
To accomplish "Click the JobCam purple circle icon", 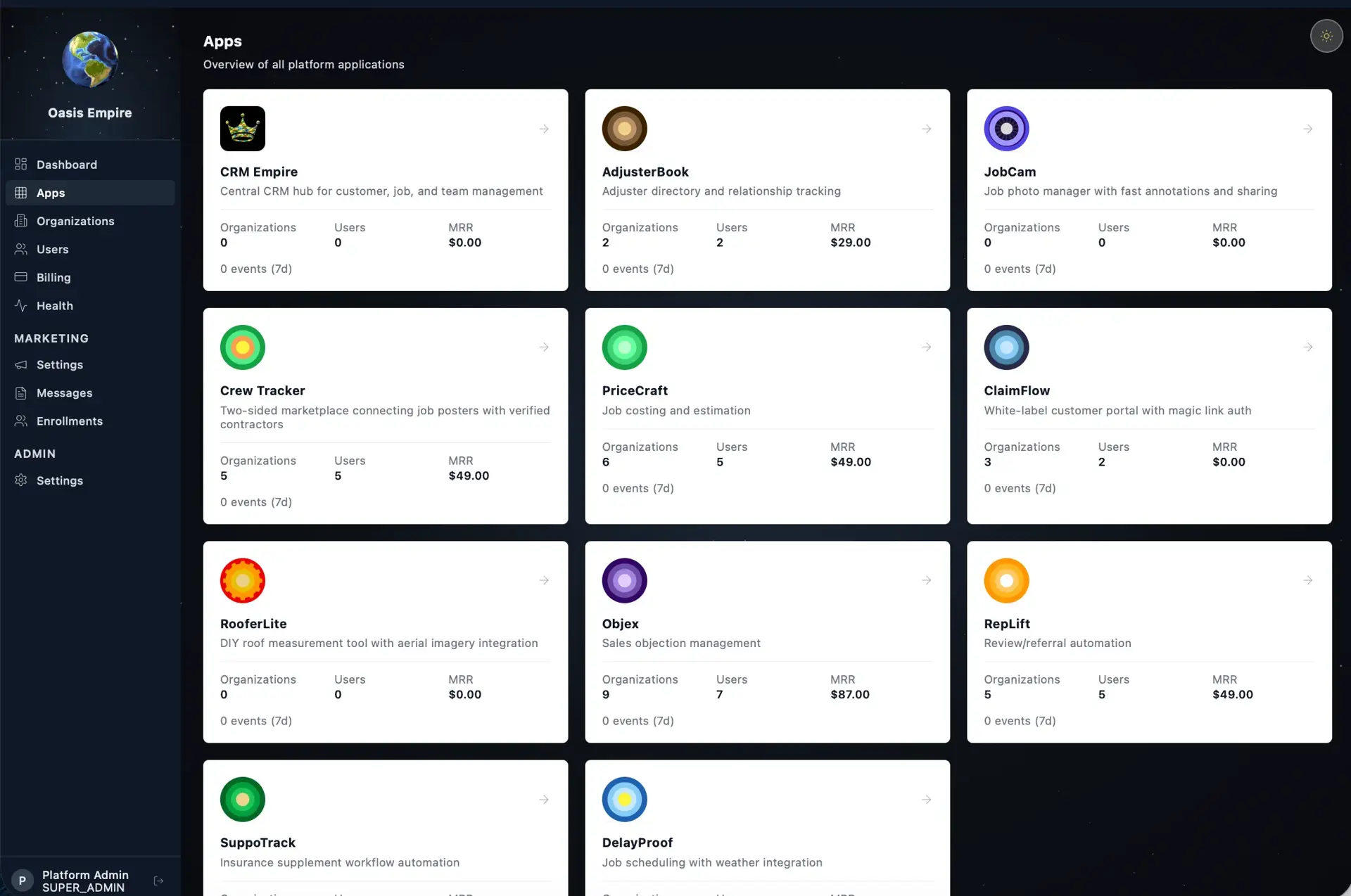I will click(x=1006, y=129).
